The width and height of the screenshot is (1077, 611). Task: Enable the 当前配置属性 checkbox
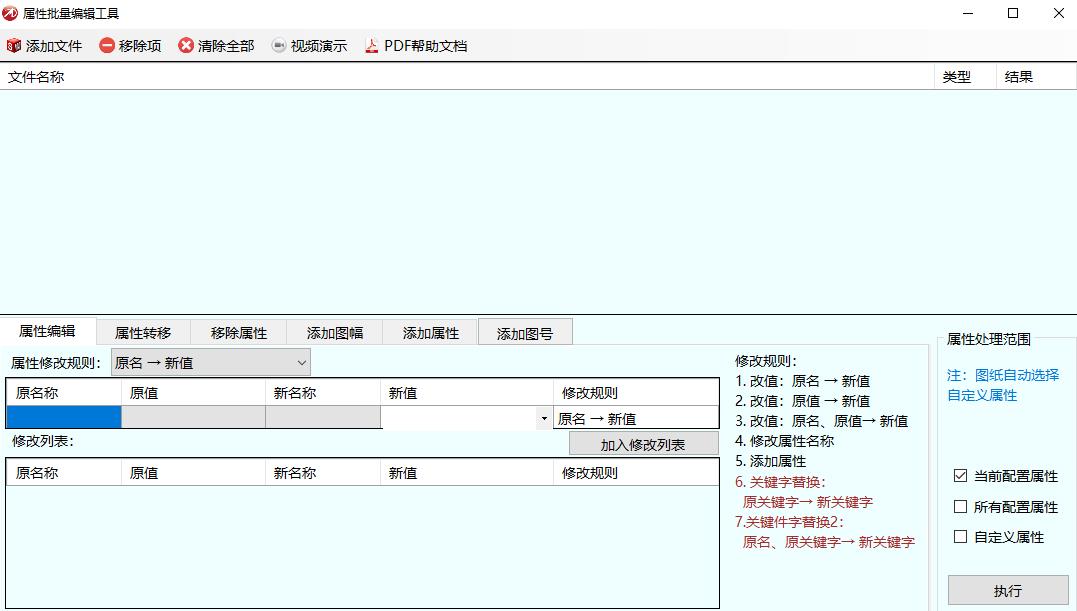coord(961,477)
